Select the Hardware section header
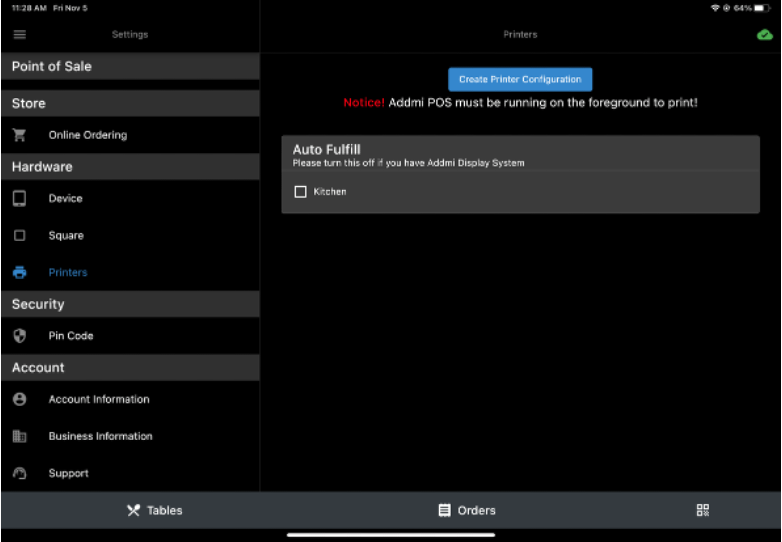 [x=131, y=167]
